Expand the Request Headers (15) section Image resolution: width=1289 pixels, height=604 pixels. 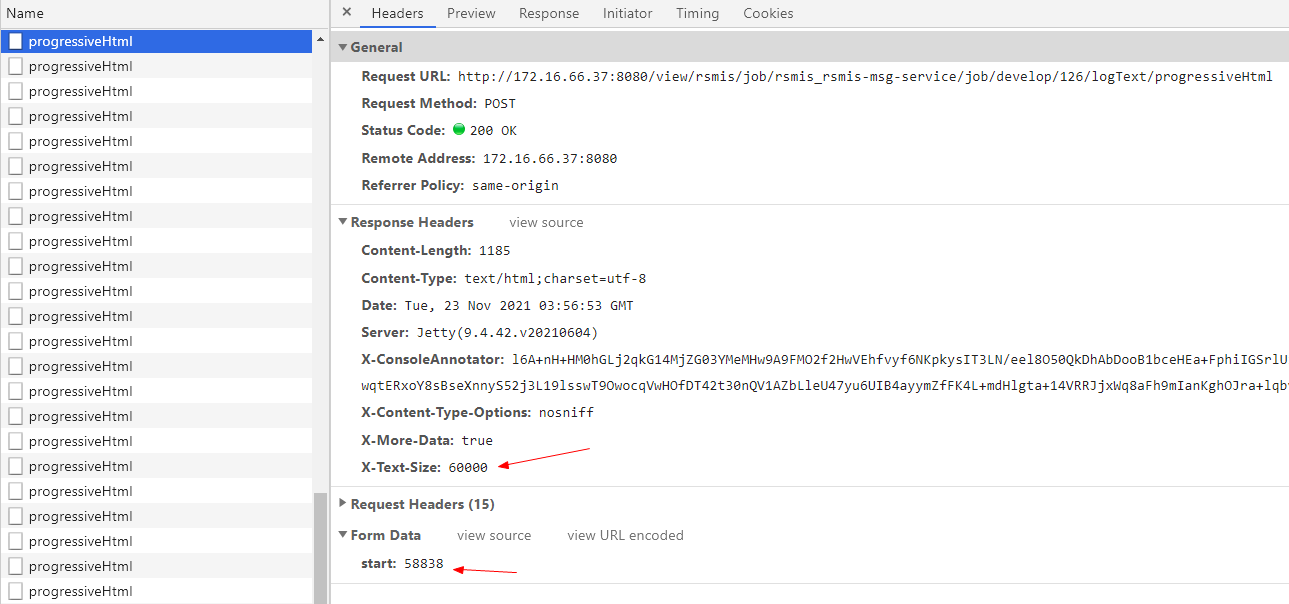343,504
